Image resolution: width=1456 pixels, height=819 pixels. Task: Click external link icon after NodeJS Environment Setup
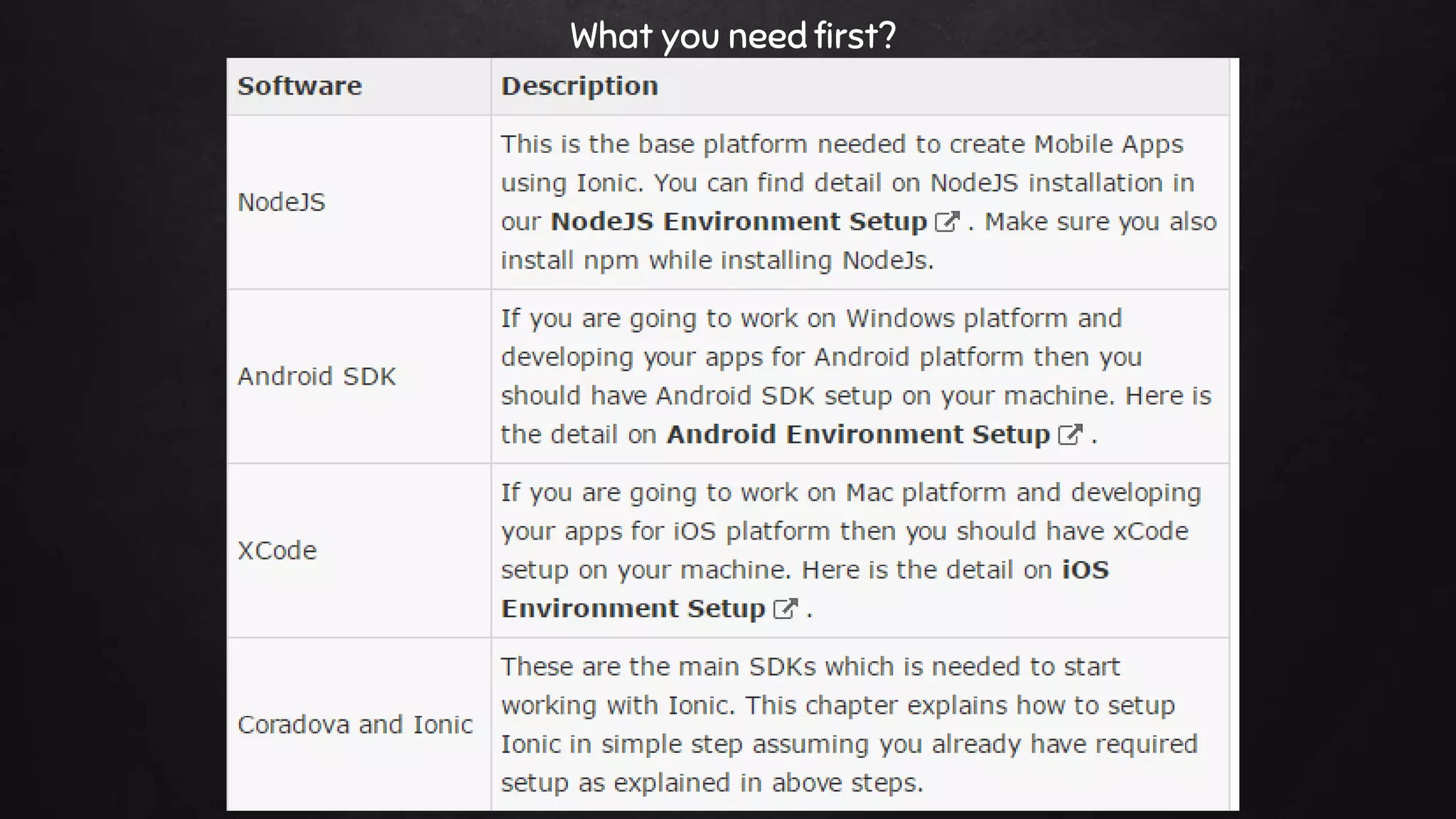click(947, 222)
